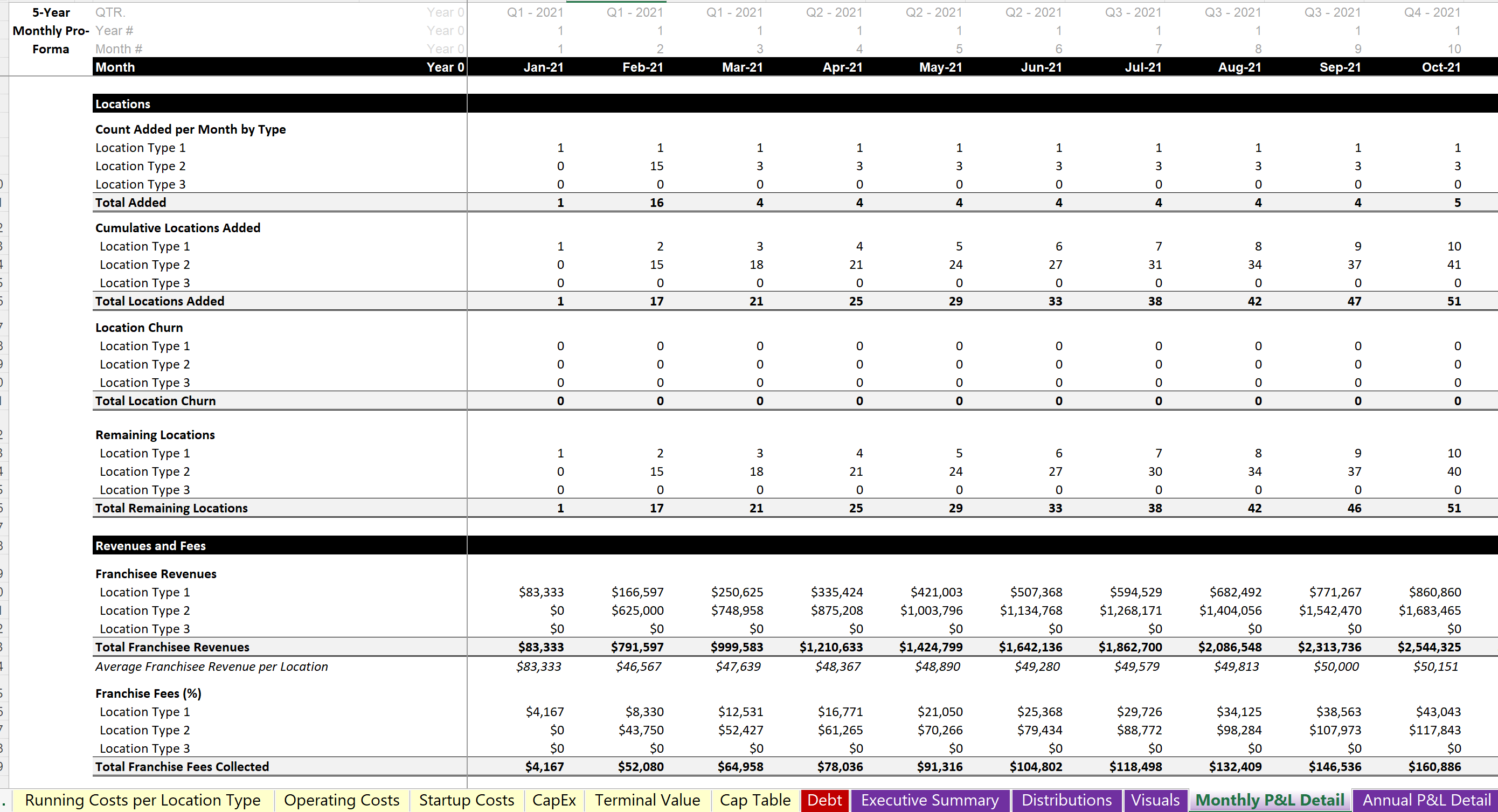
Task: Select the Aug-21 month header
Action: point(1239,67)
